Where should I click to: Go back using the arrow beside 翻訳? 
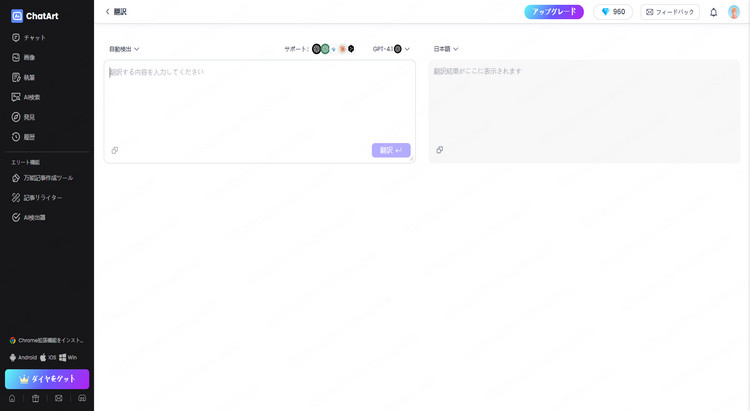[108, 11]
